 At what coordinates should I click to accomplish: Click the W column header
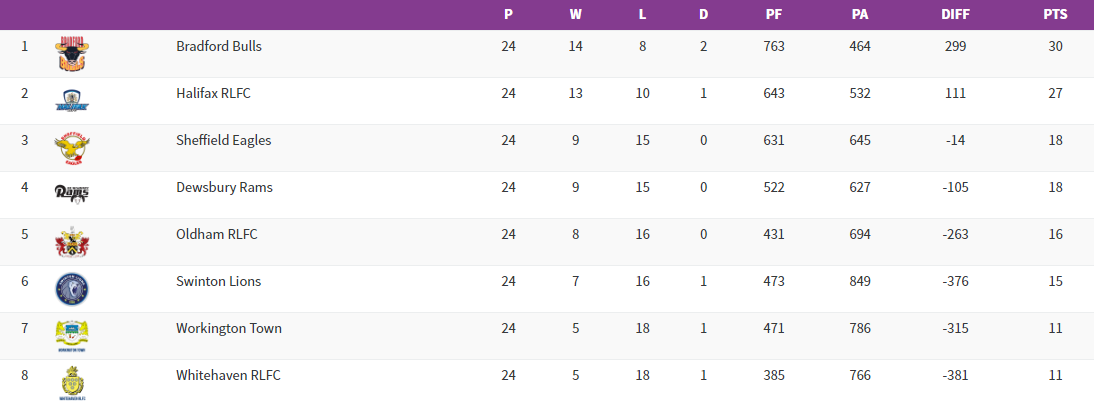click(x=575, y=15)
